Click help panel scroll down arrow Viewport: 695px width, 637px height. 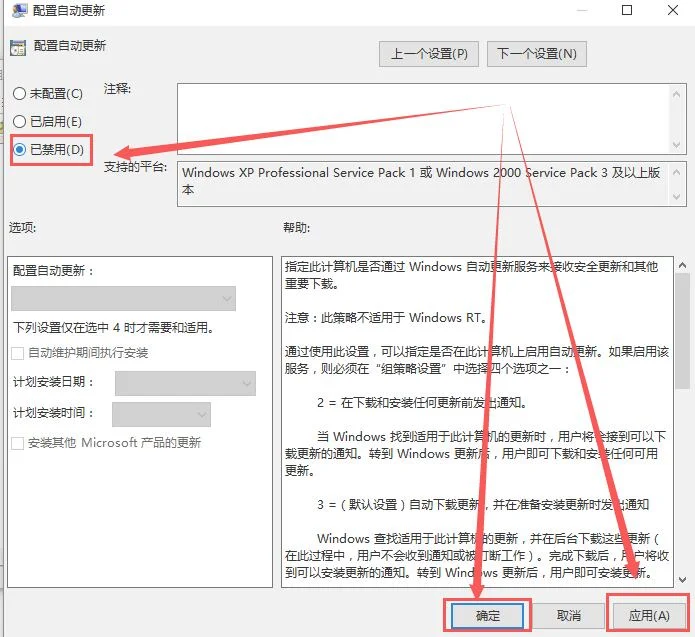click(683, 579)
